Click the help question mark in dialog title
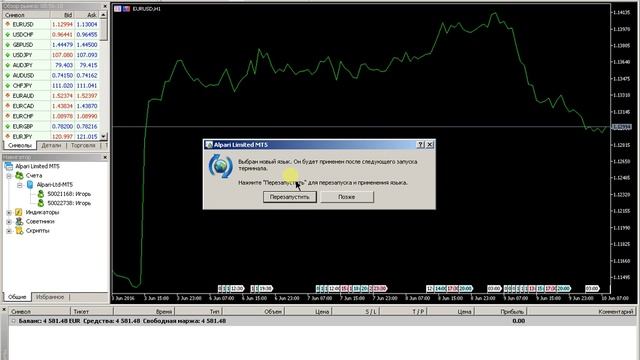 tap(420, 144)
